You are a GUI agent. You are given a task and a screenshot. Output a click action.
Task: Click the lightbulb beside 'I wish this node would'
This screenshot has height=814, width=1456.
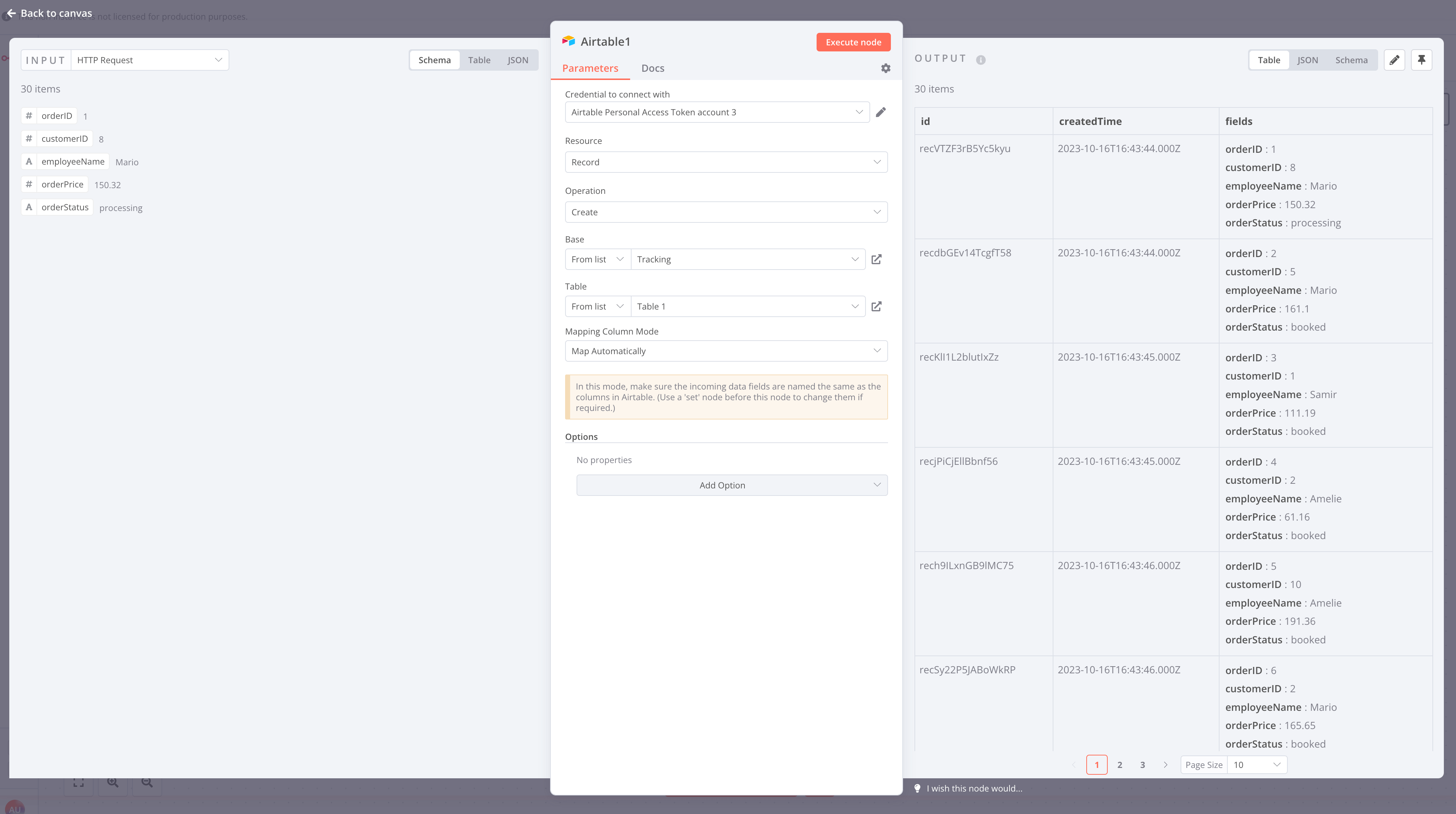(917, 788)
